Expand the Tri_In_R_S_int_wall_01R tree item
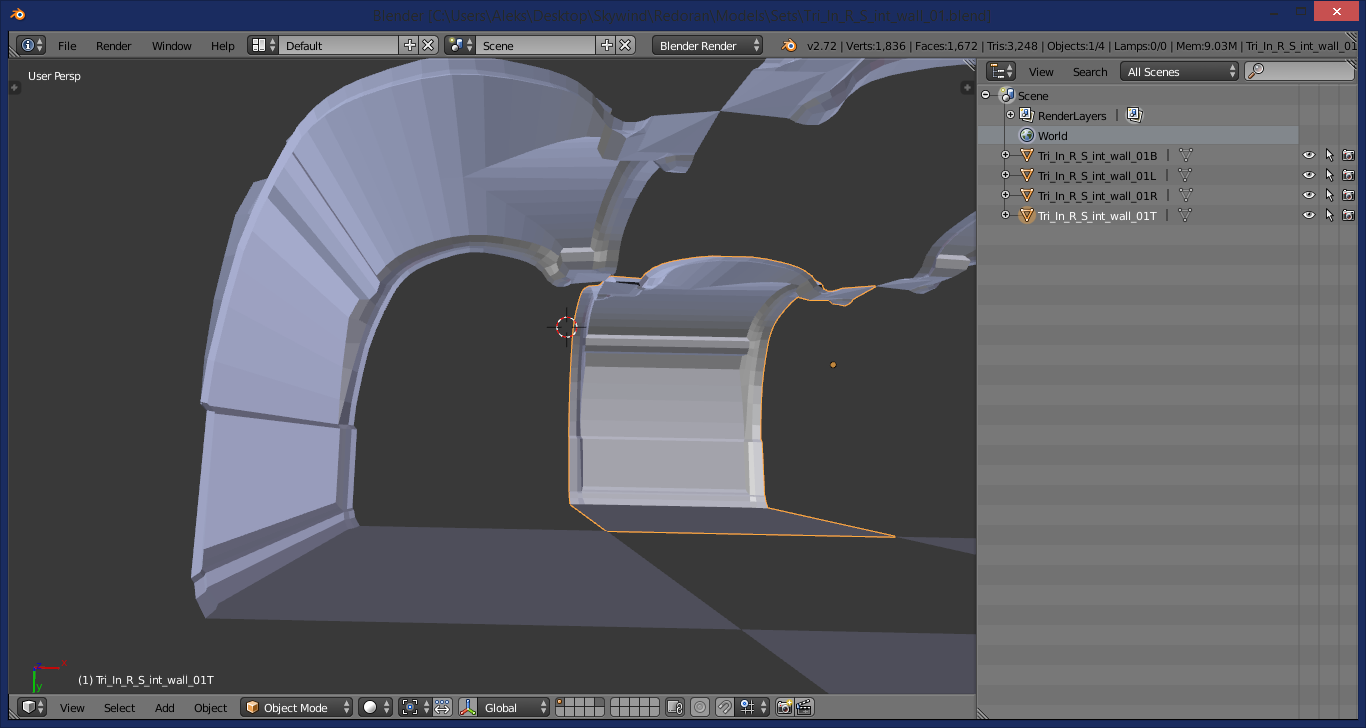Viewport: 1366px width, 728px height. click(x=1006, y=195)
